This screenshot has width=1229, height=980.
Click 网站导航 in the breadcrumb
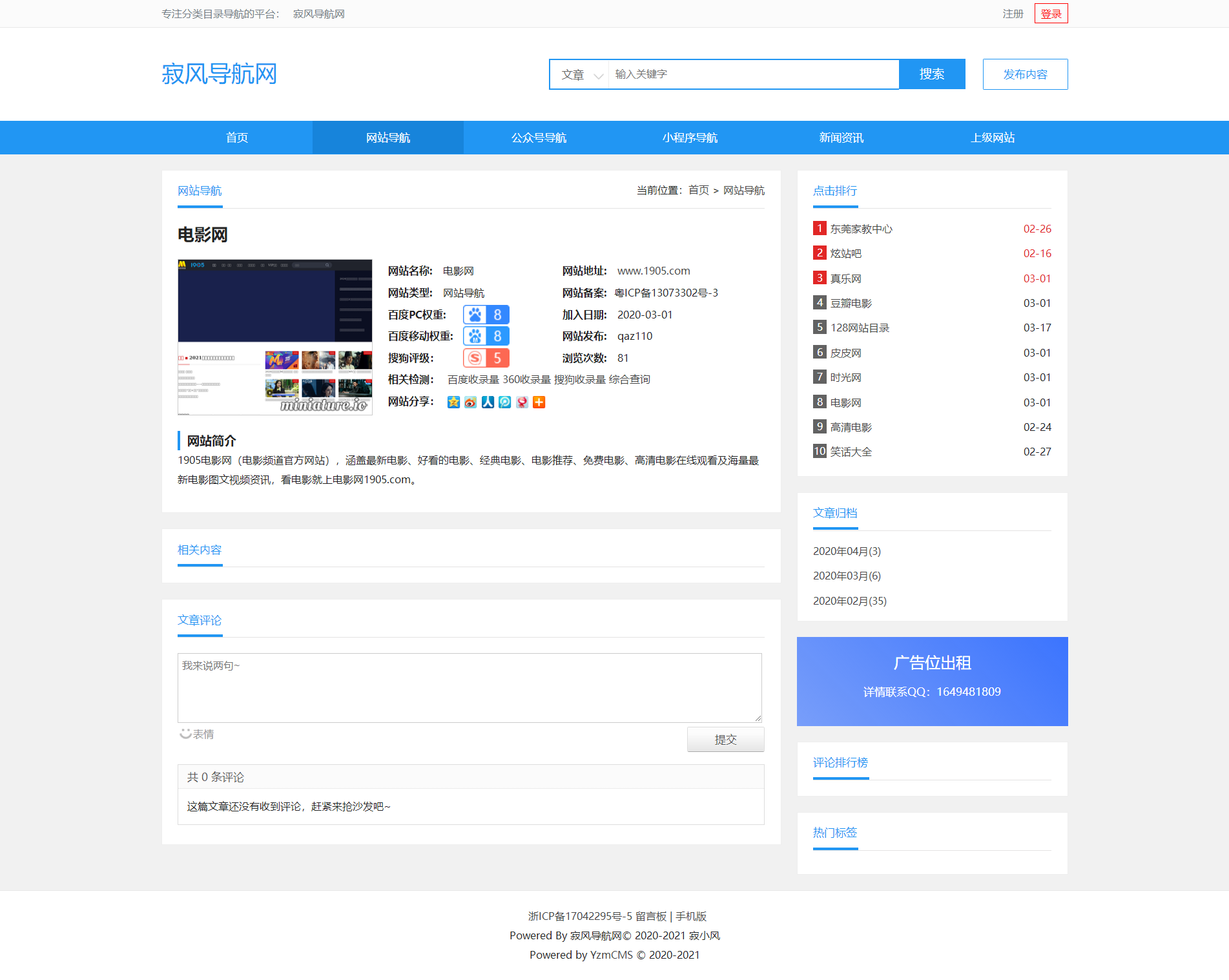pos(743,190)
